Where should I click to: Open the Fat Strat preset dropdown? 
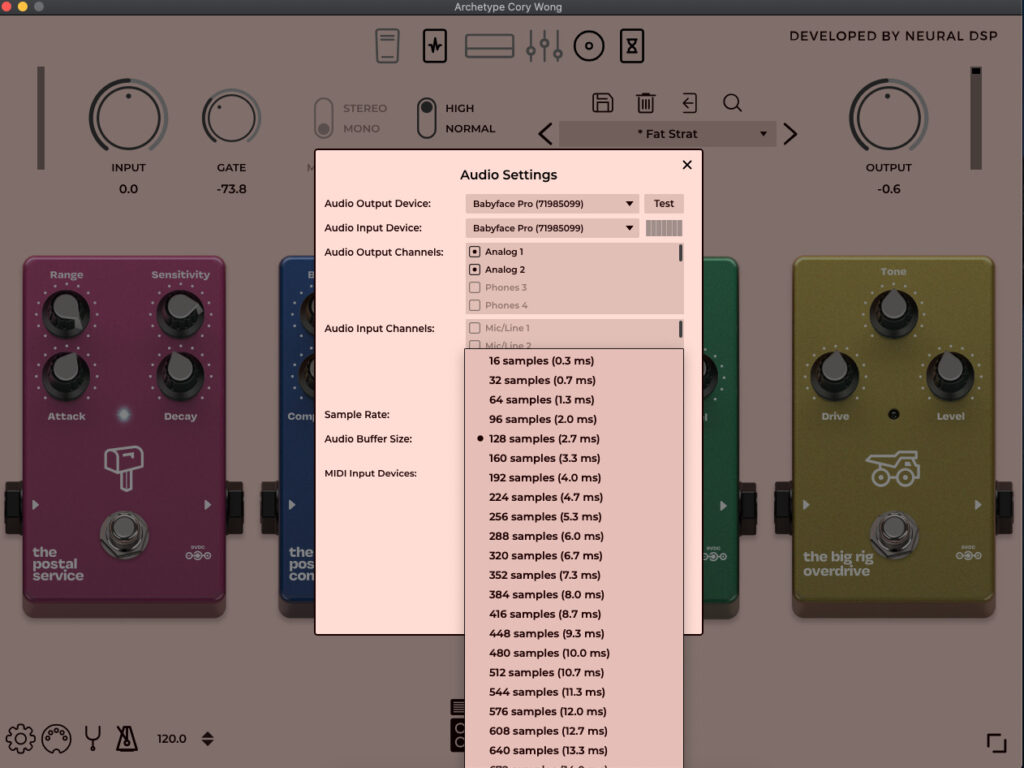point(667,134)
